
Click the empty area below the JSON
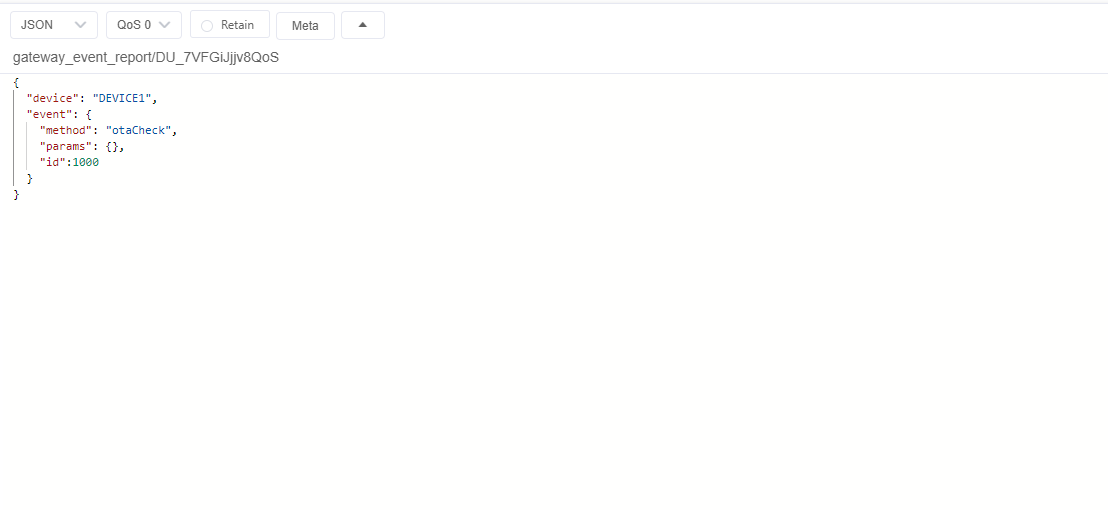pos(550,350)
